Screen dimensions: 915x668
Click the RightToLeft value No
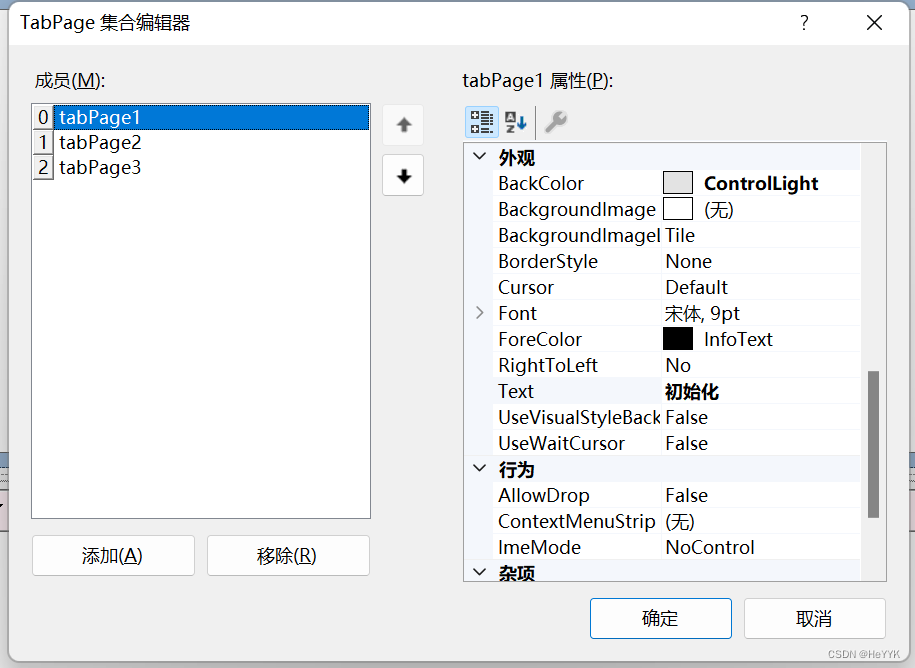coord(678,365)
